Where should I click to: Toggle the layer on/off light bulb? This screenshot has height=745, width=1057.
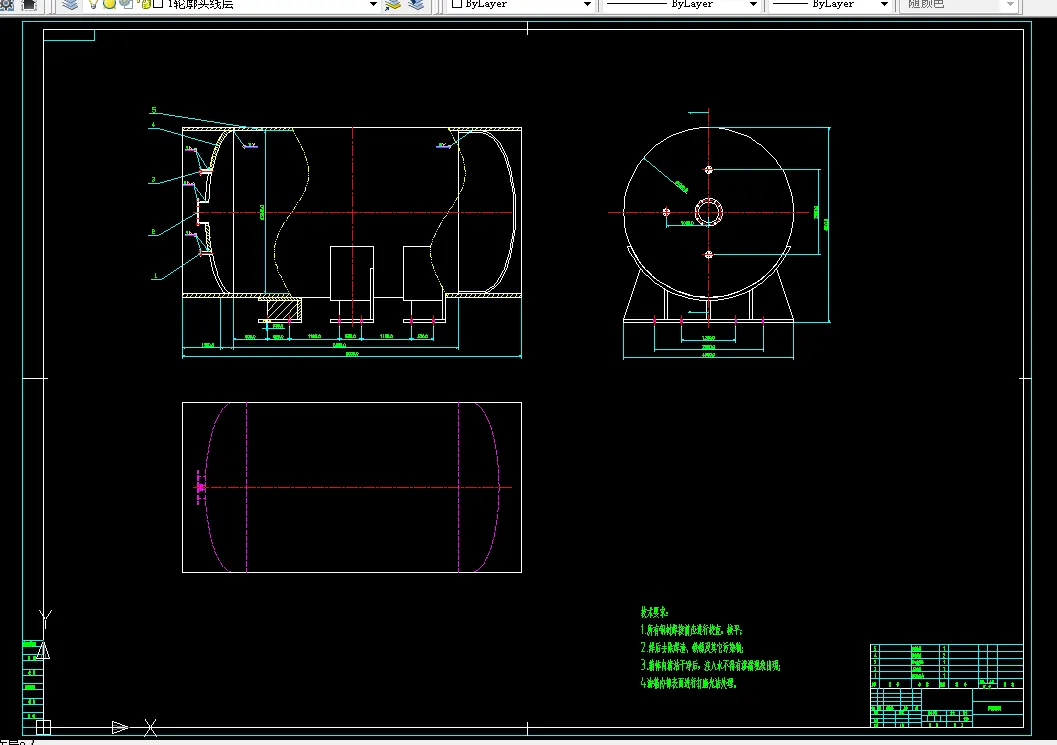pyautogui.click(x=93, y=4)
